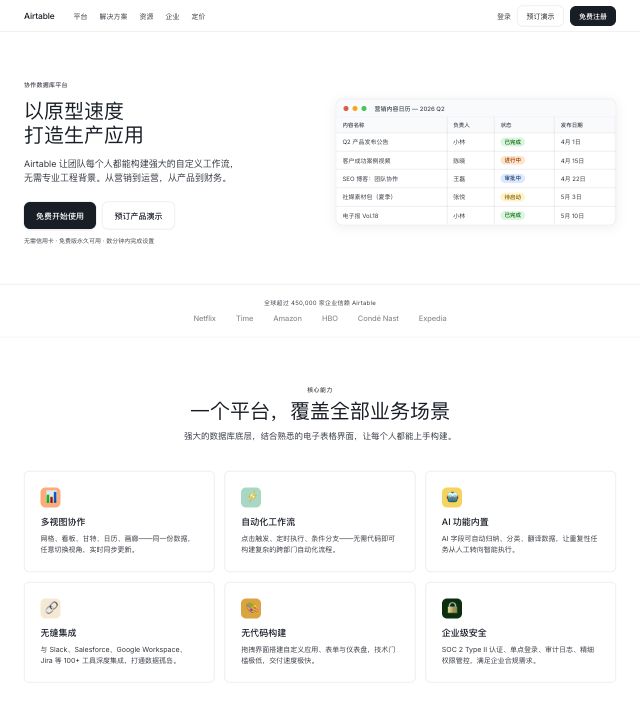Click 已完成 badge in 电子报 Vol.18 row

(513, 215)
